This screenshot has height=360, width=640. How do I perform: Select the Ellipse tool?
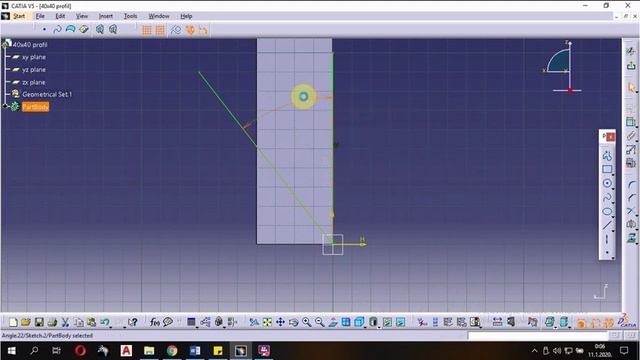tap(607, 211)
